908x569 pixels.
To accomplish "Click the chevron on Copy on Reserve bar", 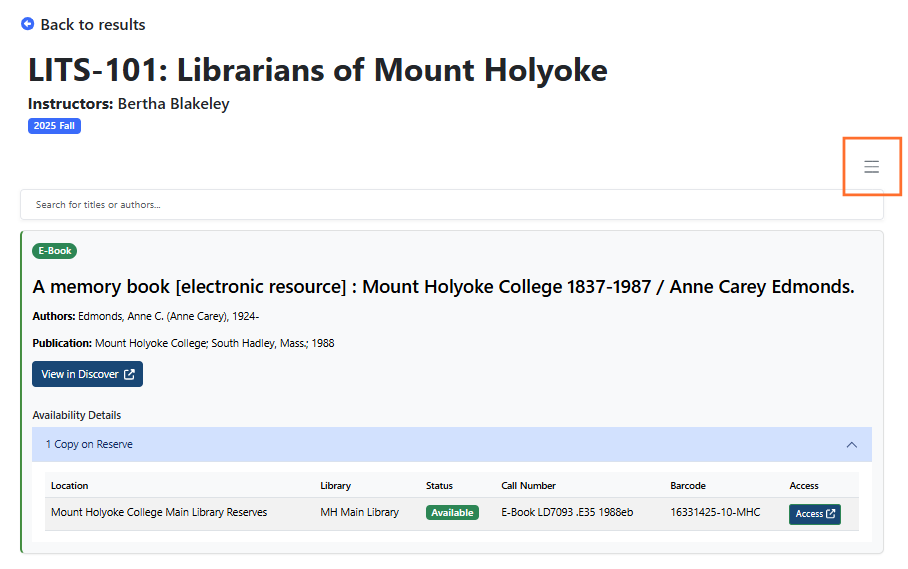I will pyautogui.click(x=851, y=445).
